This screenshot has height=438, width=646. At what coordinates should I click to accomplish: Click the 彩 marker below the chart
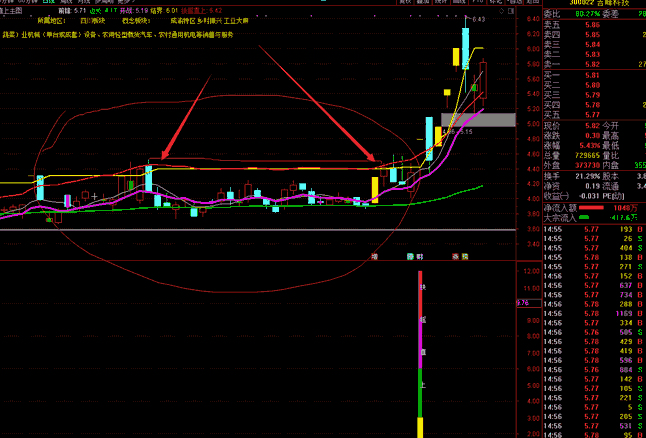420,256
